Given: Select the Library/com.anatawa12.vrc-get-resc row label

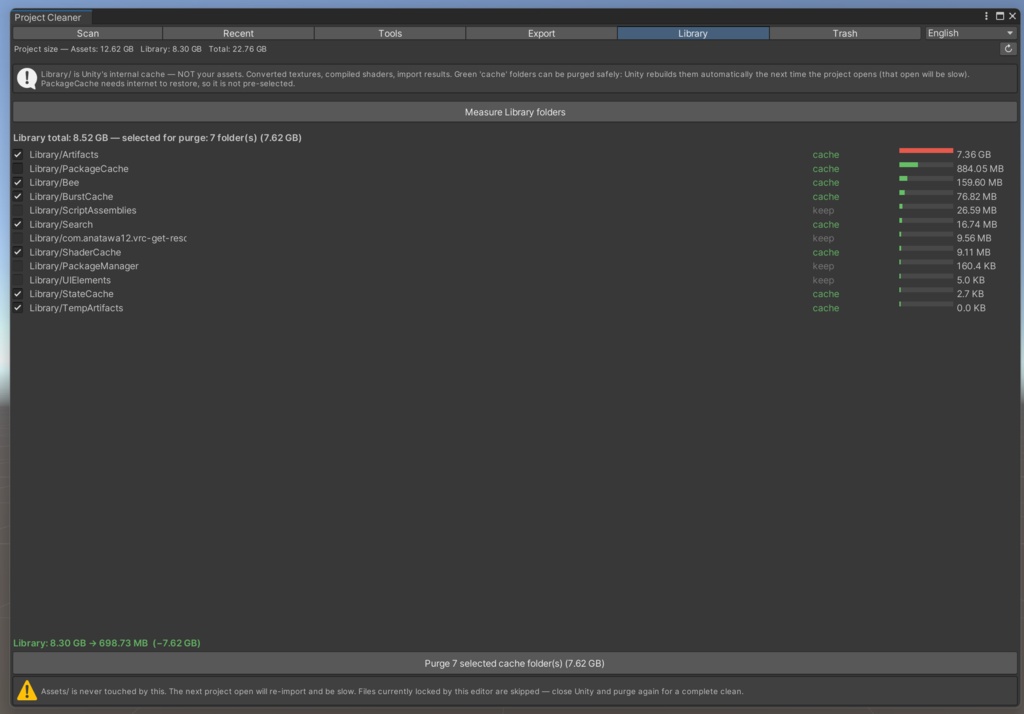Looking at the screenshot, I should tap(108, 238).
